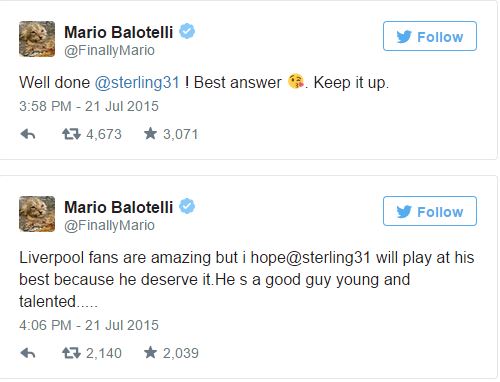500x382 pixels.
Task: Follow Mario Balotelli from second tweet
Action: 430,211
